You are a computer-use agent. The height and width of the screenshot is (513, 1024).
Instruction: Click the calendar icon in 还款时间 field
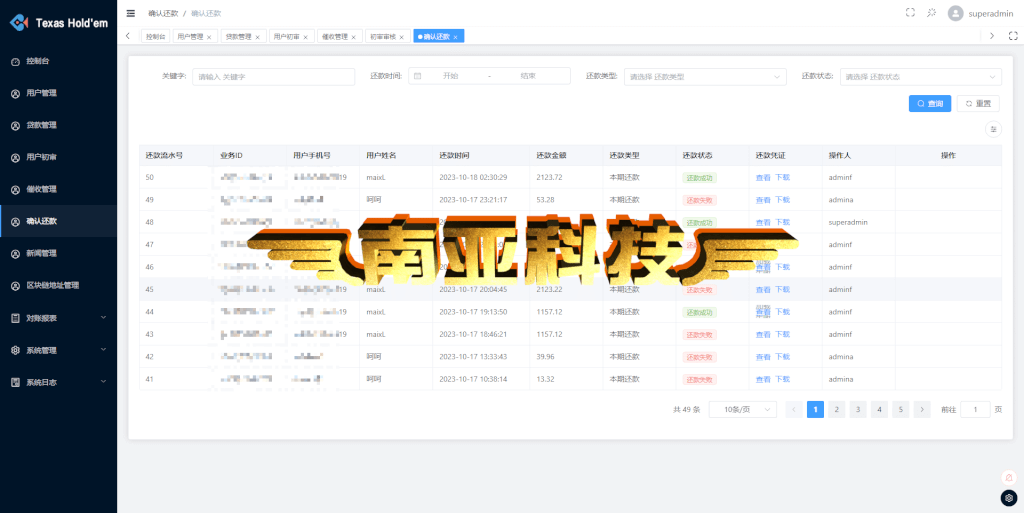click(x=417, y=76)
